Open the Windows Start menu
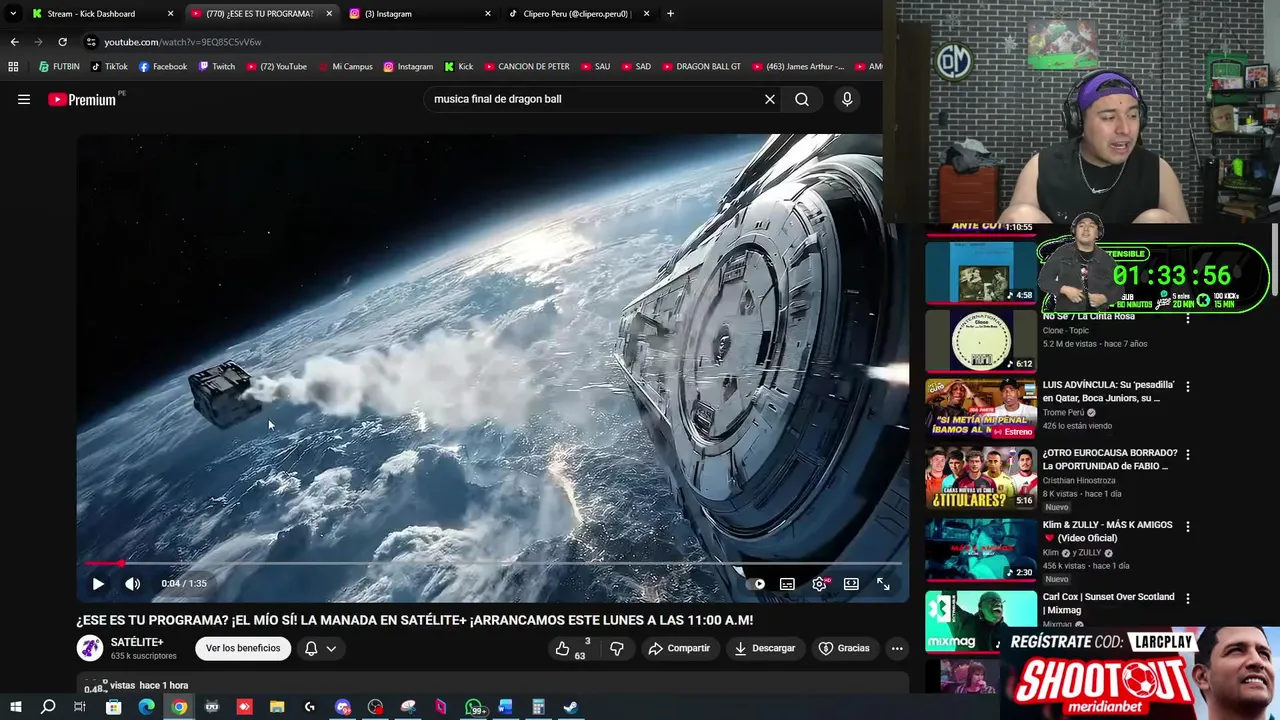Image resolution: width=1280 pixels, height=720 pixels. click(x=15, y=707)
